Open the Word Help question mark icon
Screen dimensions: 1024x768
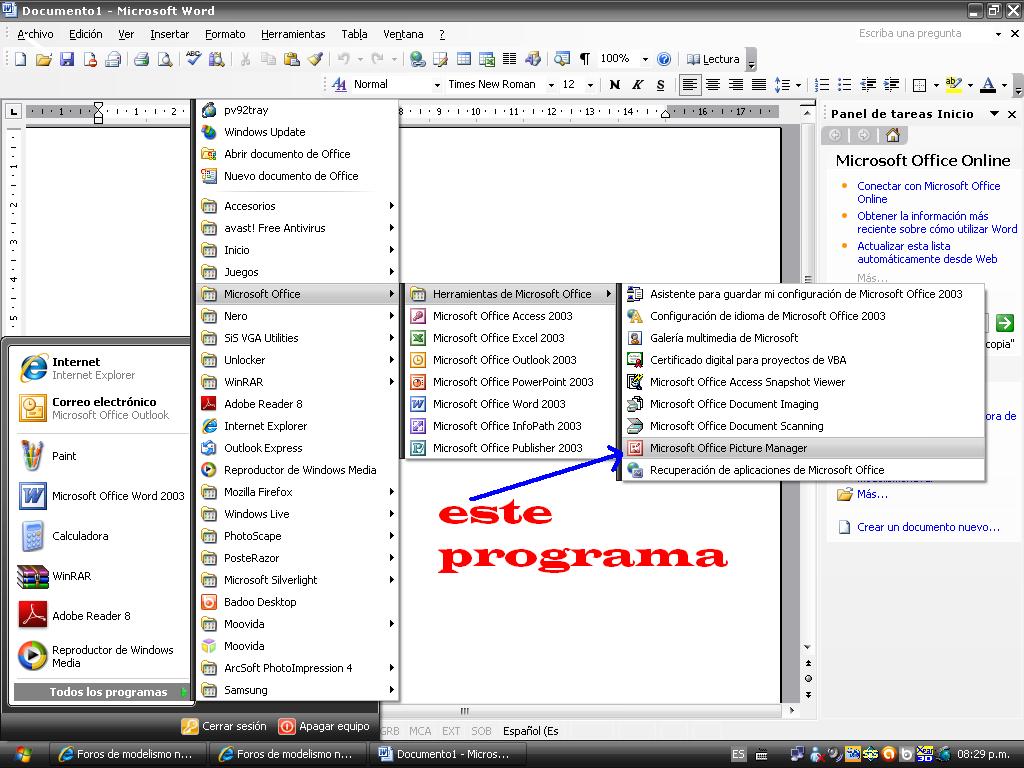click(x=664, y=59)
